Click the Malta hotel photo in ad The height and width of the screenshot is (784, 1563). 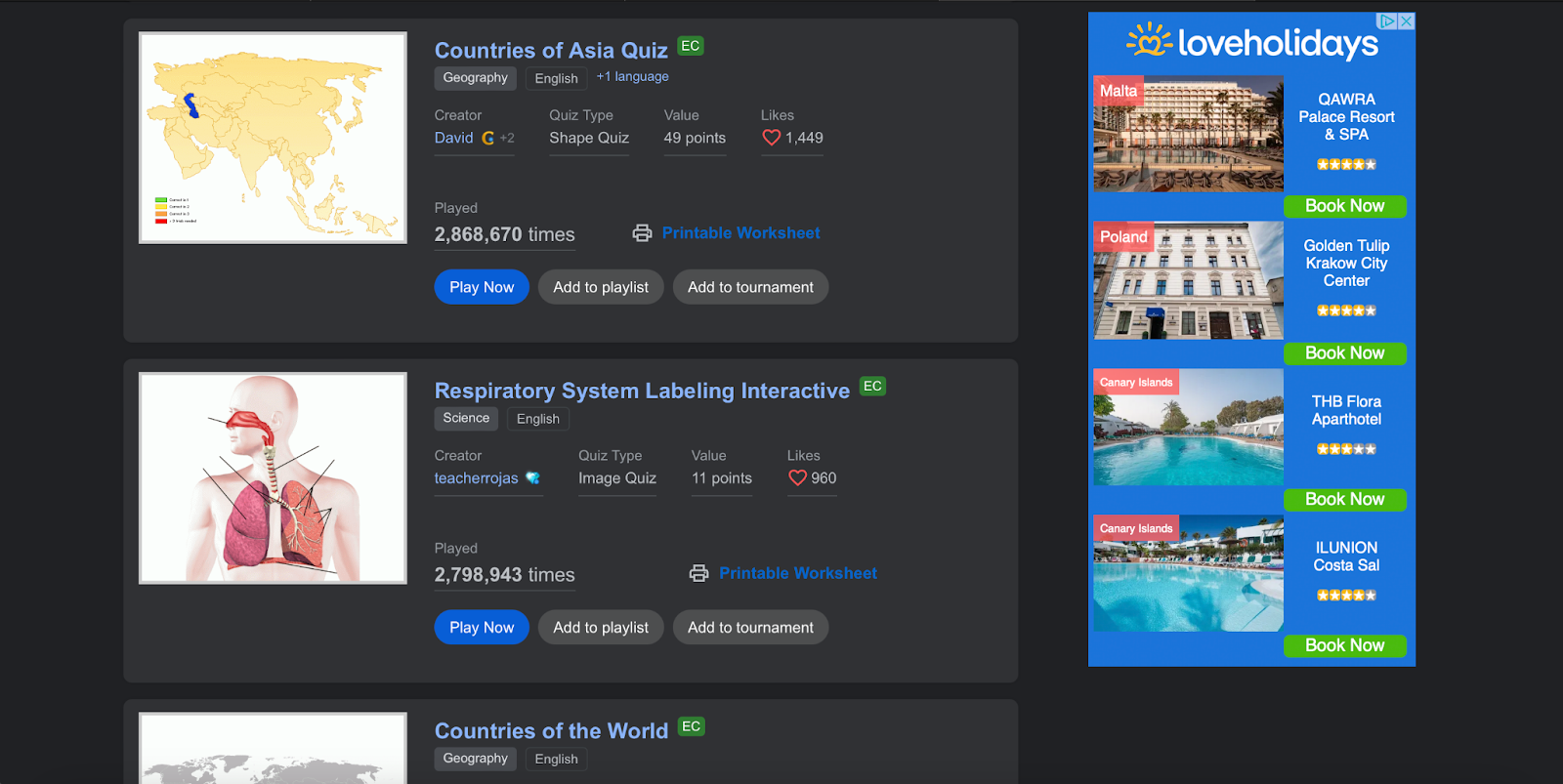pyautogui.click(x=1188, y=134)
